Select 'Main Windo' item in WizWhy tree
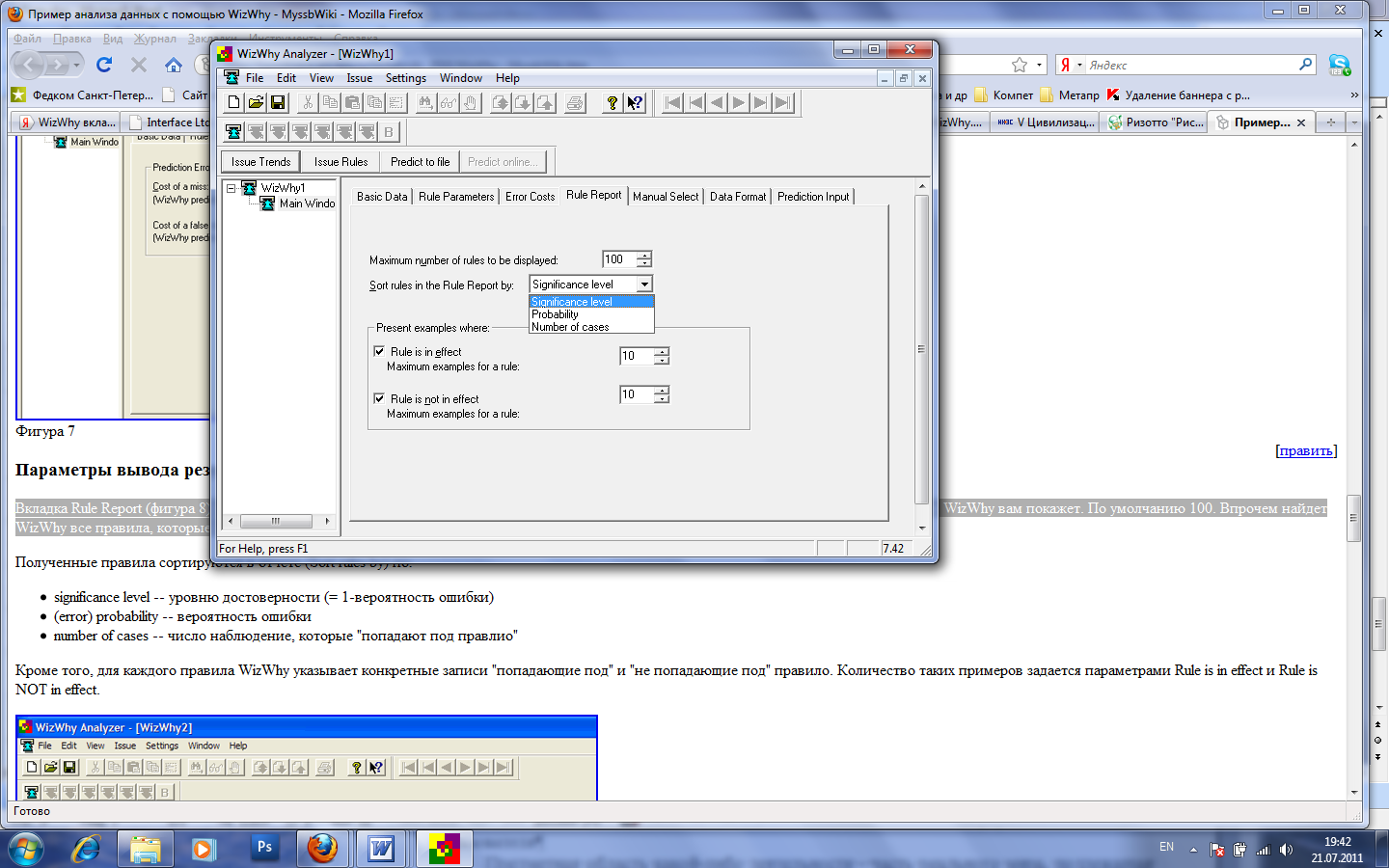Viewport: 1389px width, 868px height. (307, 203)
